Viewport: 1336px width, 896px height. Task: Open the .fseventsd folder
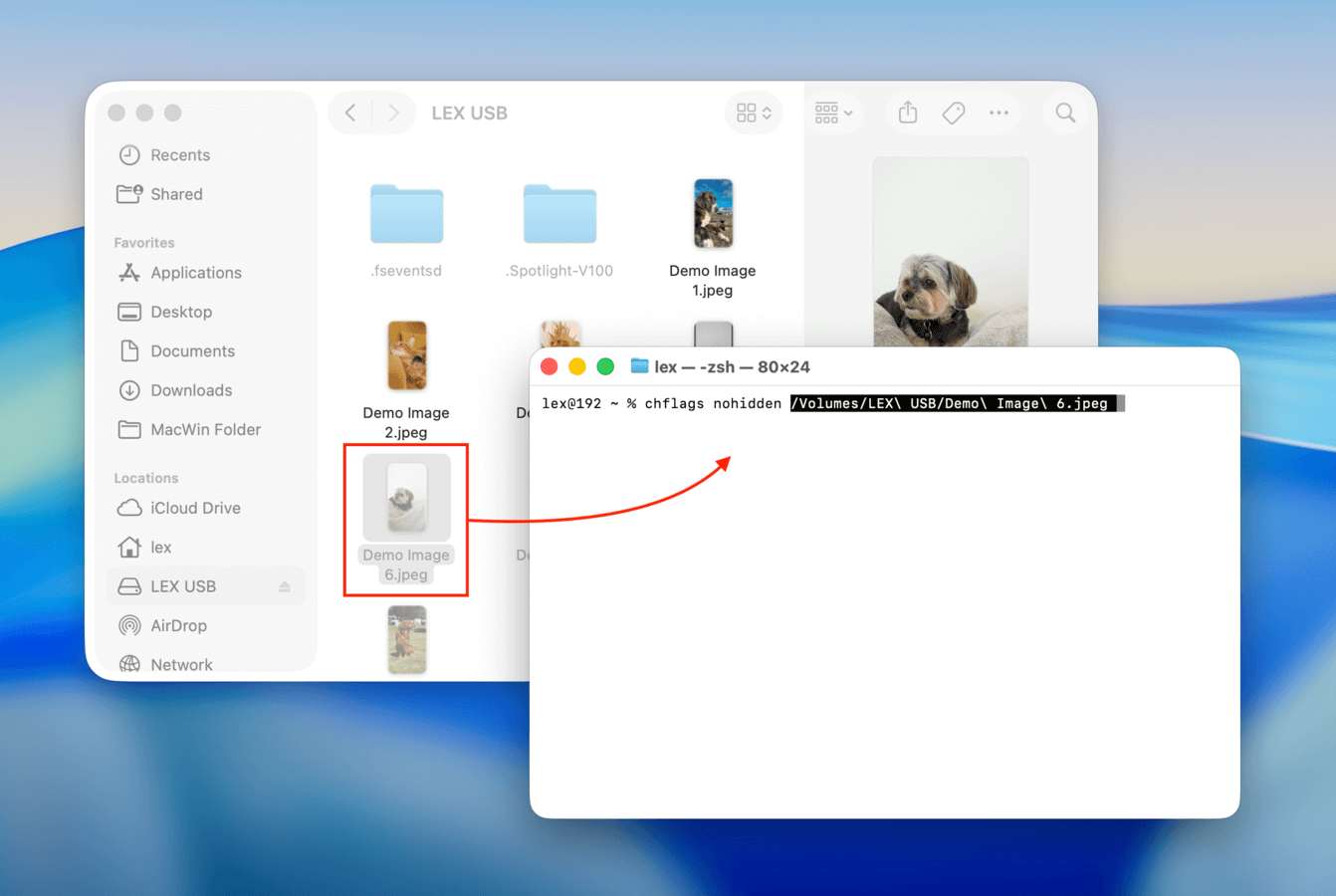tap(406, 213)
